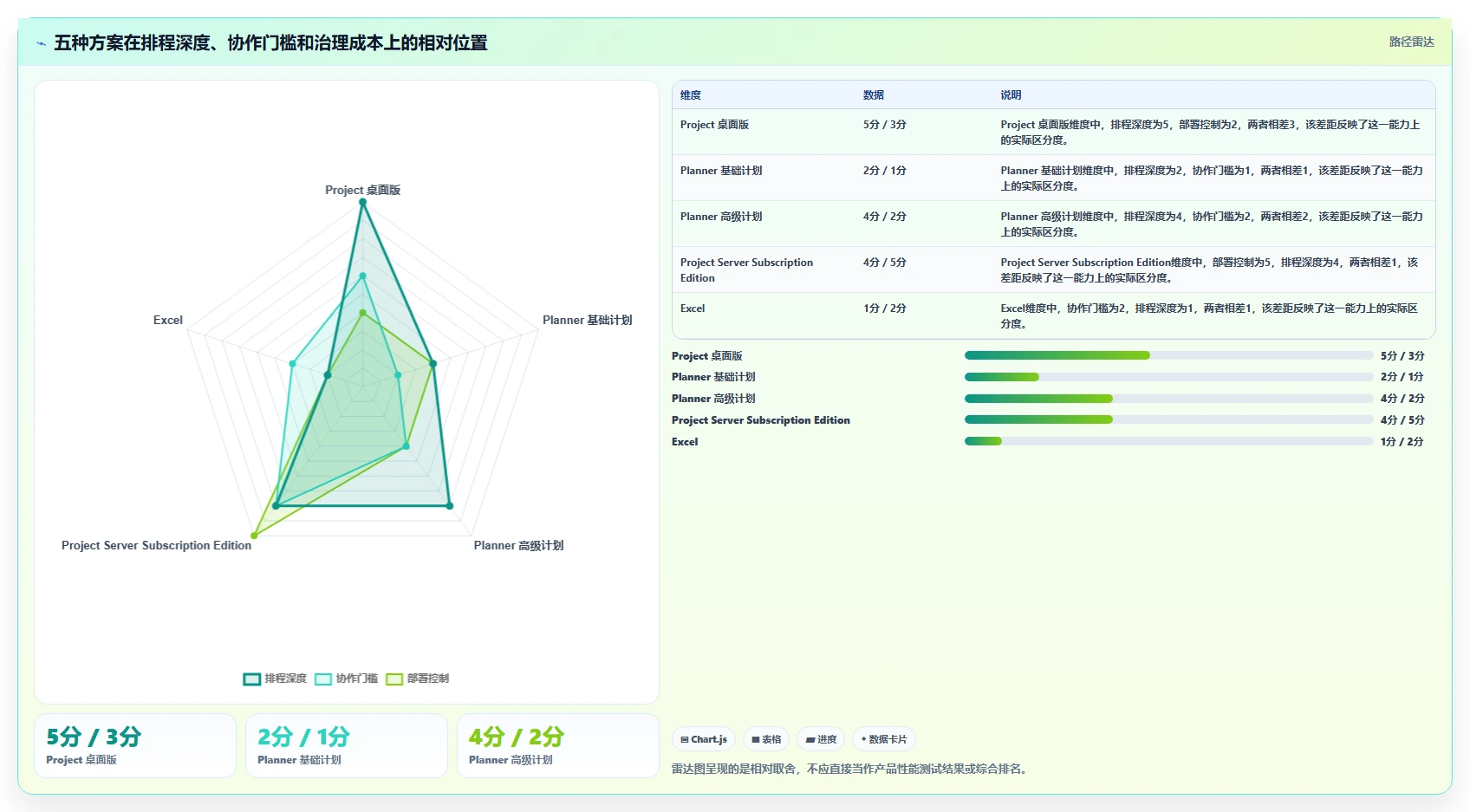The width and height of the screenshot is (1470, 812).
Task: Click the 1分 / 2分 value in the table
Action: tap(885, 309)
